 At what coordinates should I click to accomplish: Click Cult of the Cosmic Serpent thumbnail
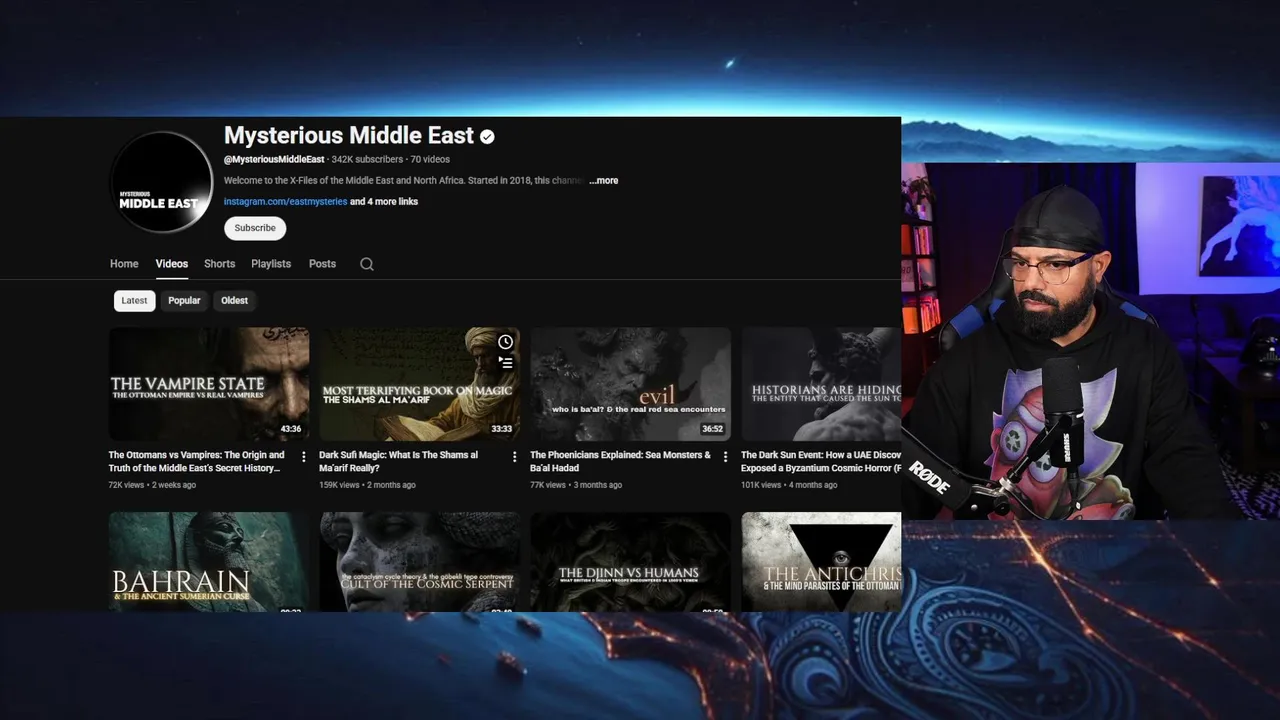tap(420, 562)
